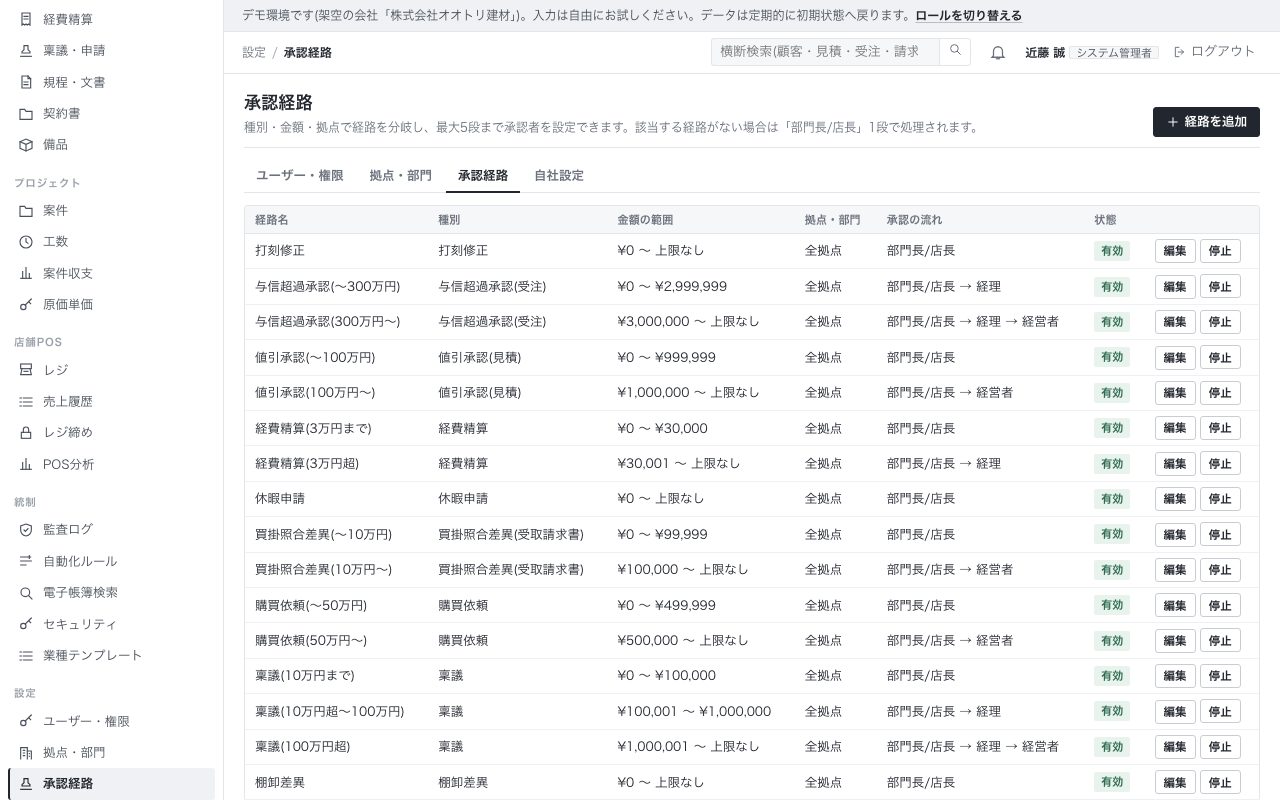Click the 有効 badge for 購買依頼(50万円〜)
This screenshot has height=800, width=1280.
tap(1112, 641)
